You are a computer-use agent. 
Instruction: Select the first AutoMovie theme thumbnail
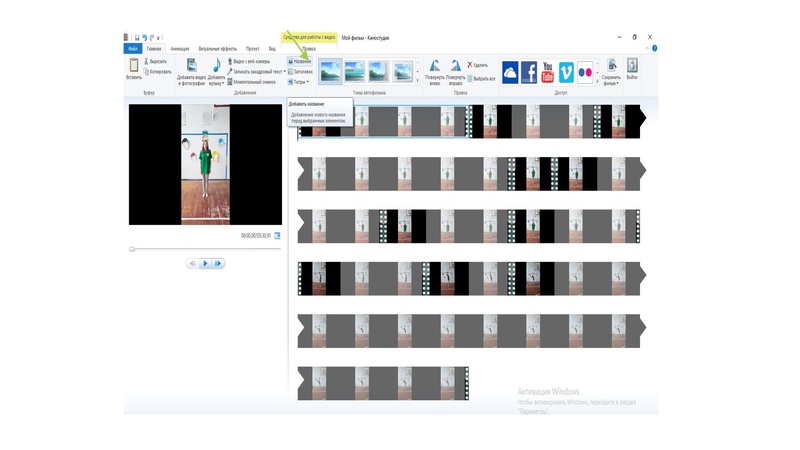(x=330, y=71)
